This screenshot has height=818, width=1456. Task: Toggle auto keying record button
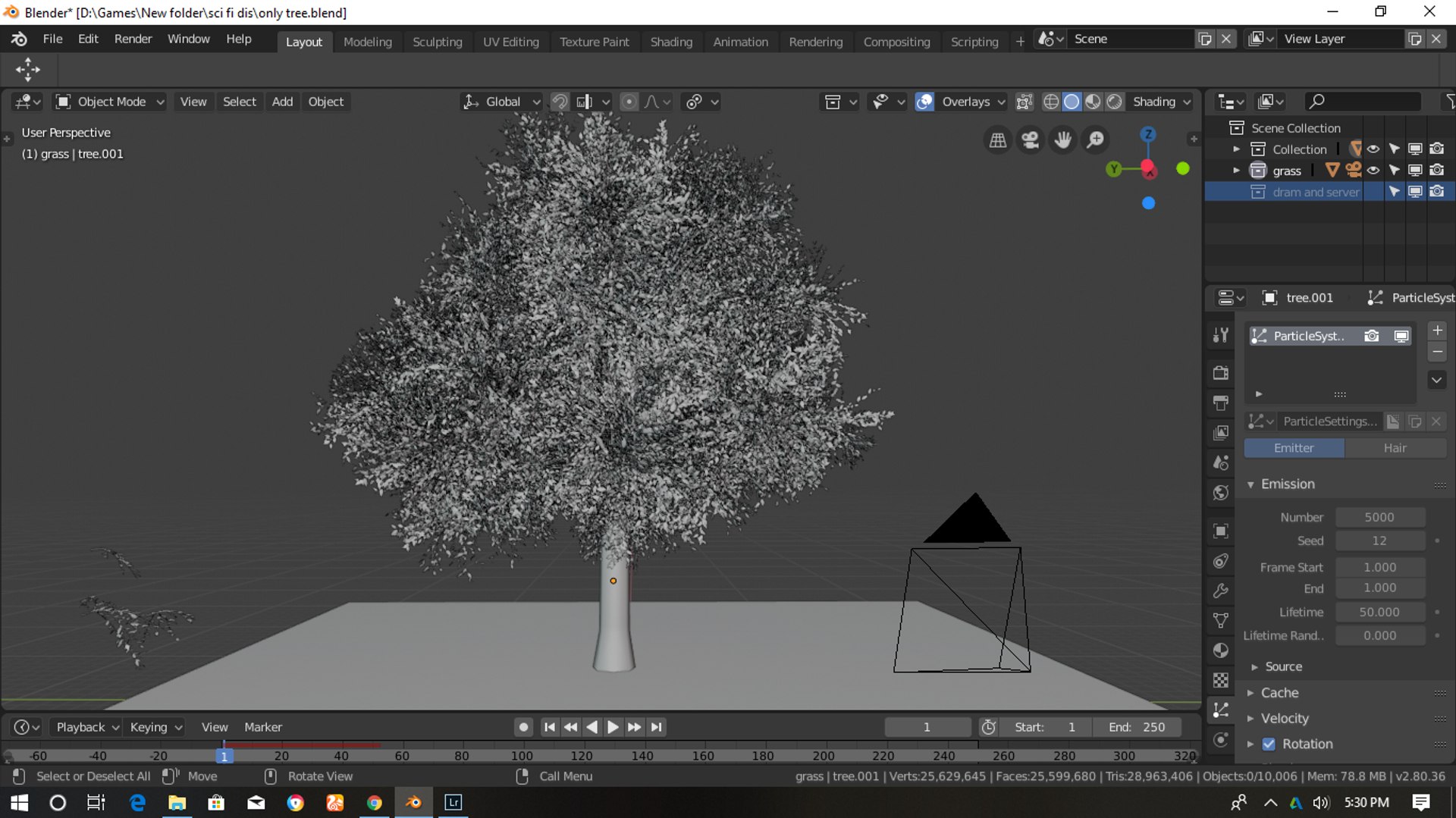click(x=523, y=727)
